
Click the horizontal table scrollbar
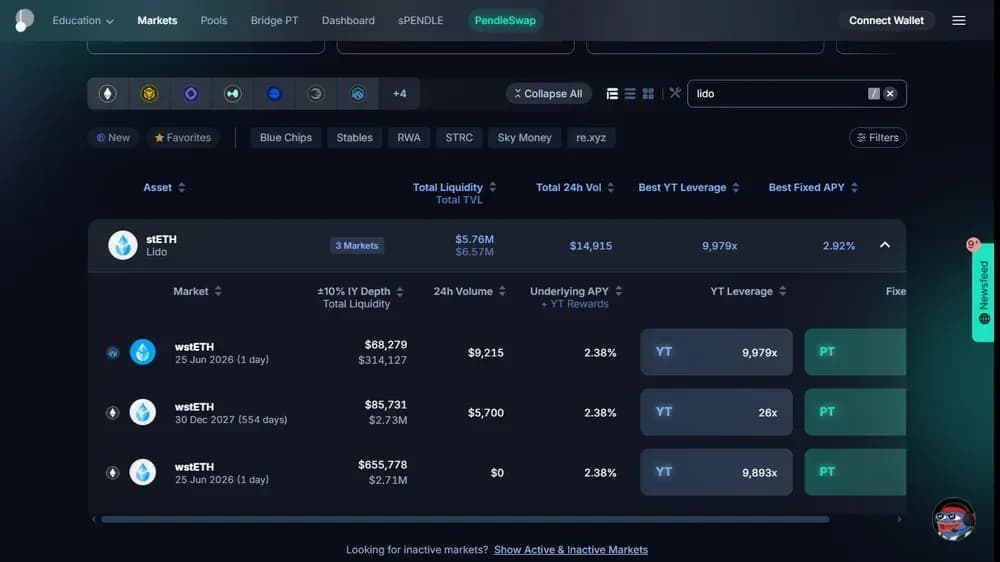[x=465, y=519]
